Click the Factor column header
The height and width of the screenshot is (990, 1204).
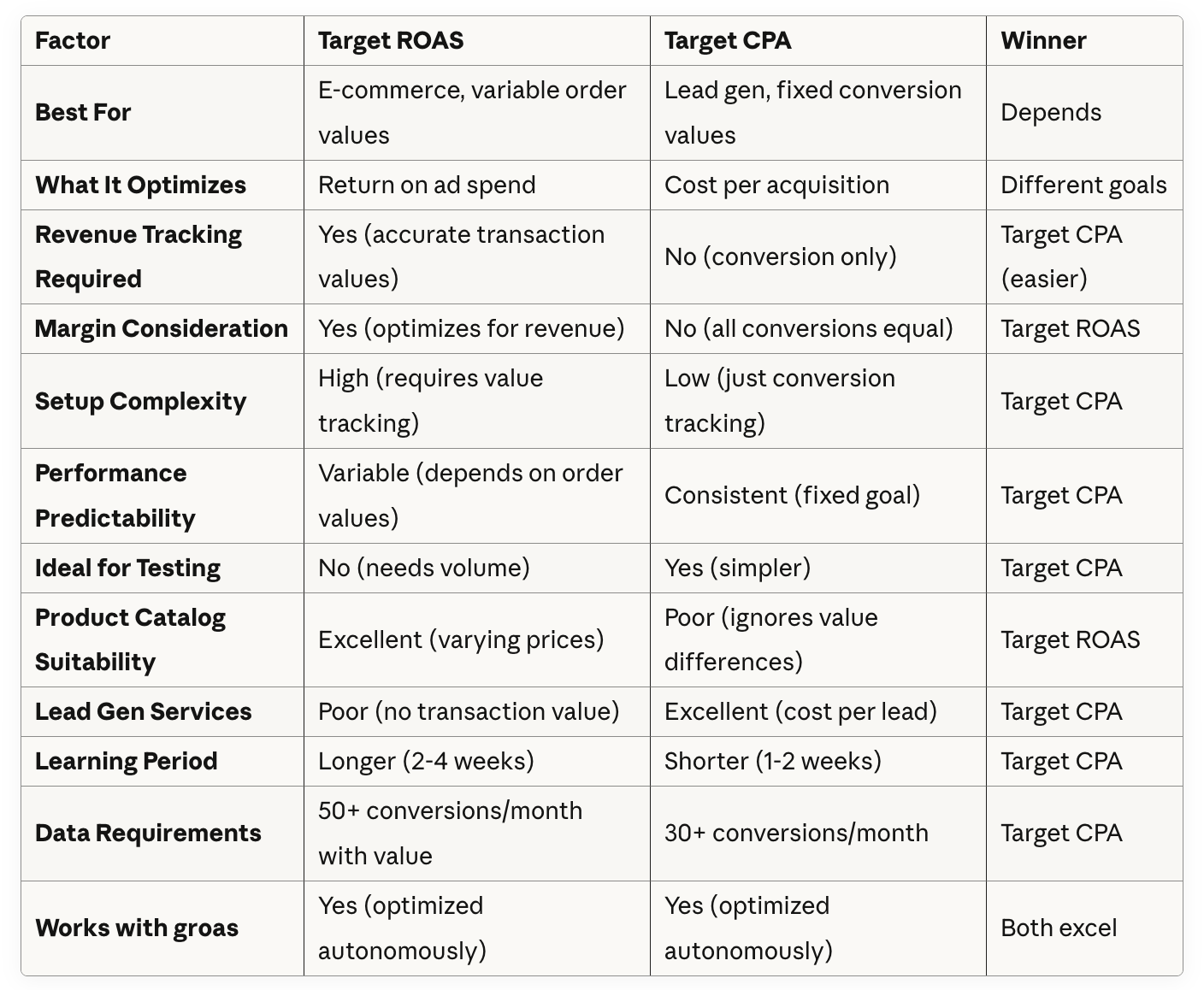pyautogui.click(x=73, y=40)
